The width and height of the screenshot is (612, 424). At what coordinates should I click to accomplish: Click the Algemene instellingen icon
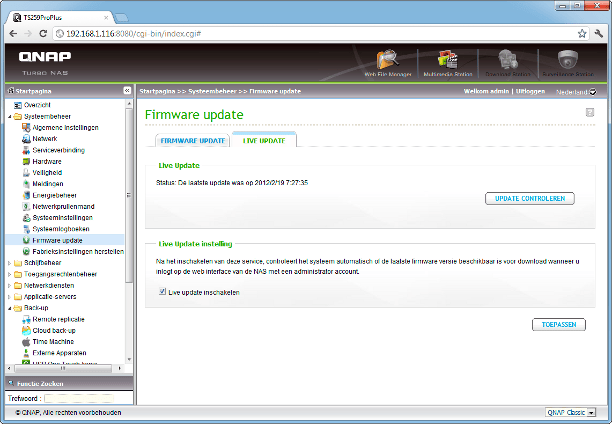pos(26,127)
